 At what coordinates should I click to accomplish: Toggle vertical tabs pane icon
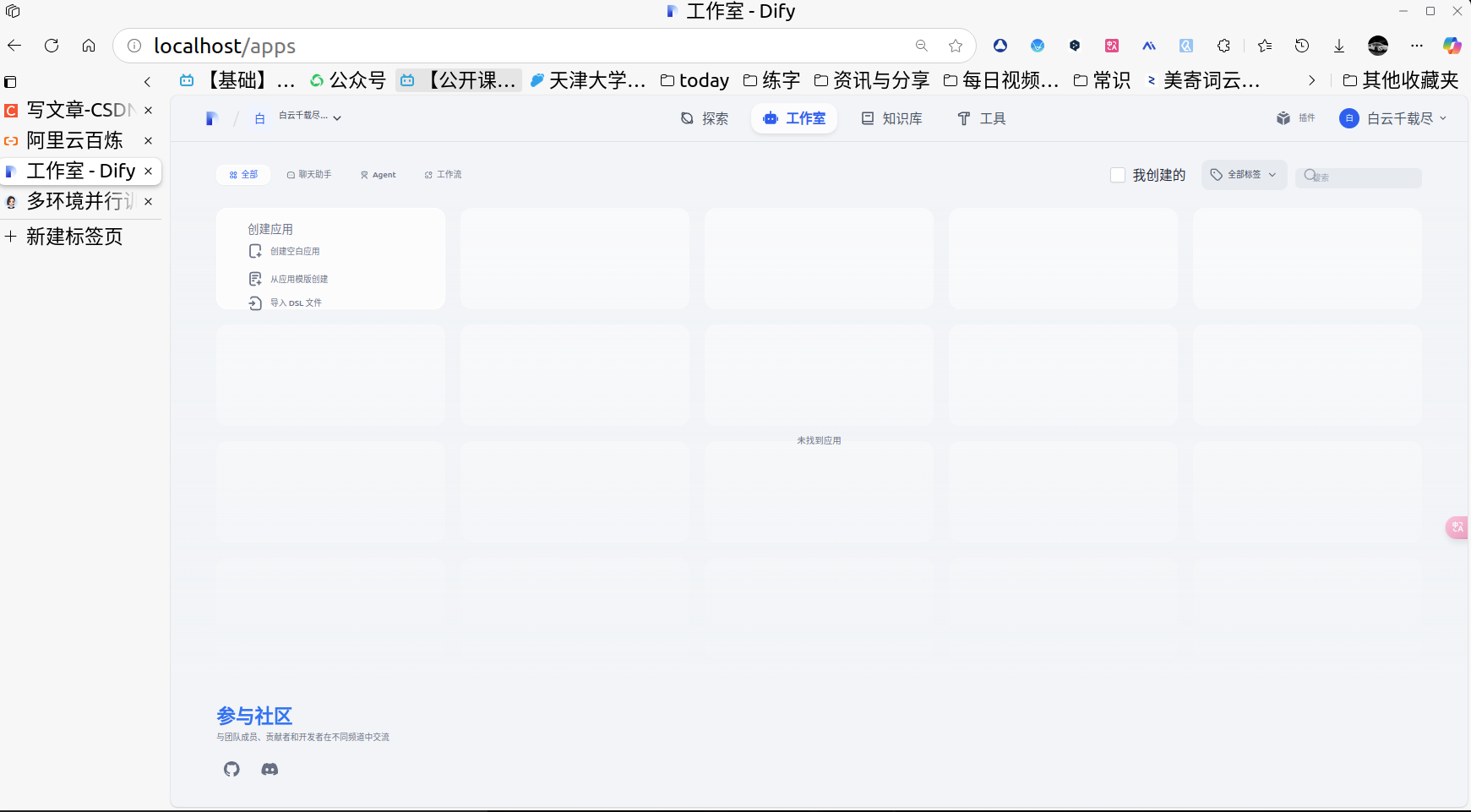tap(11, 82)
